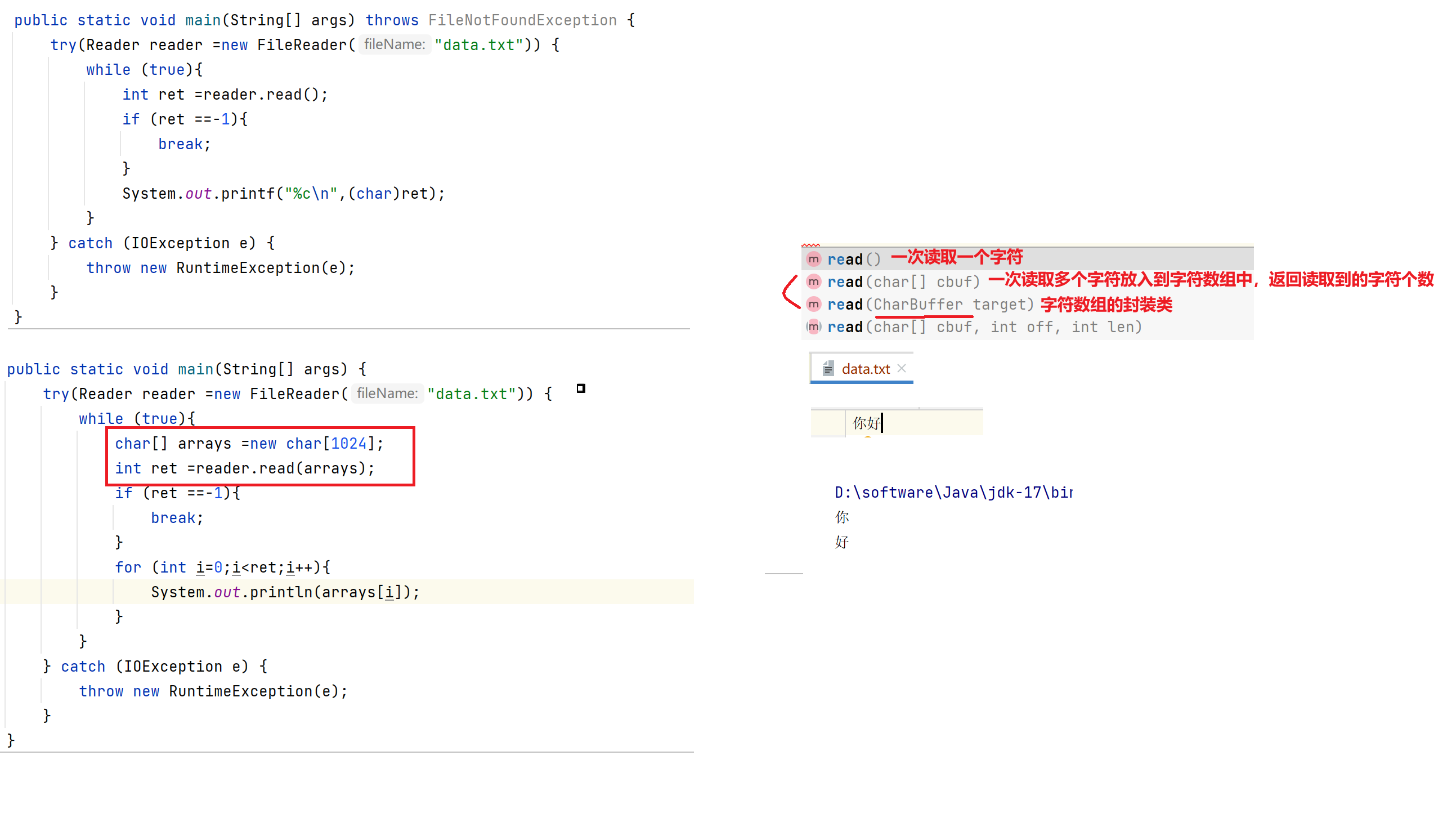Screen dimensions: 1456x818
Task: Click fileName hint in second FileReader call
Action: tap(387, 394)
